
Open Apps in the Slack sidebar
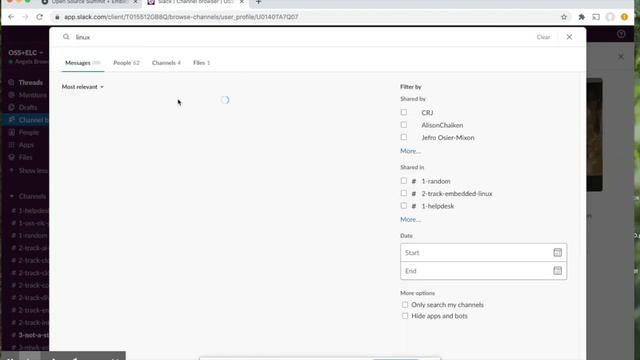28,145
